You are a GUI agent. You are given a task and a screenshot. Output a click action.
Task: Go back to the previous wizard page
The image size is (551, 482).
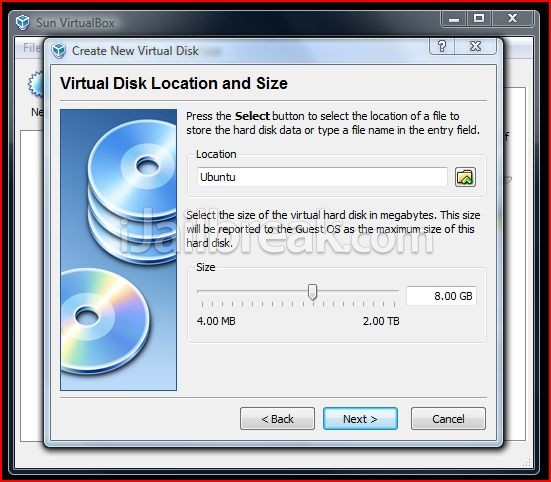pyautogui.click(x=277, y=418)
